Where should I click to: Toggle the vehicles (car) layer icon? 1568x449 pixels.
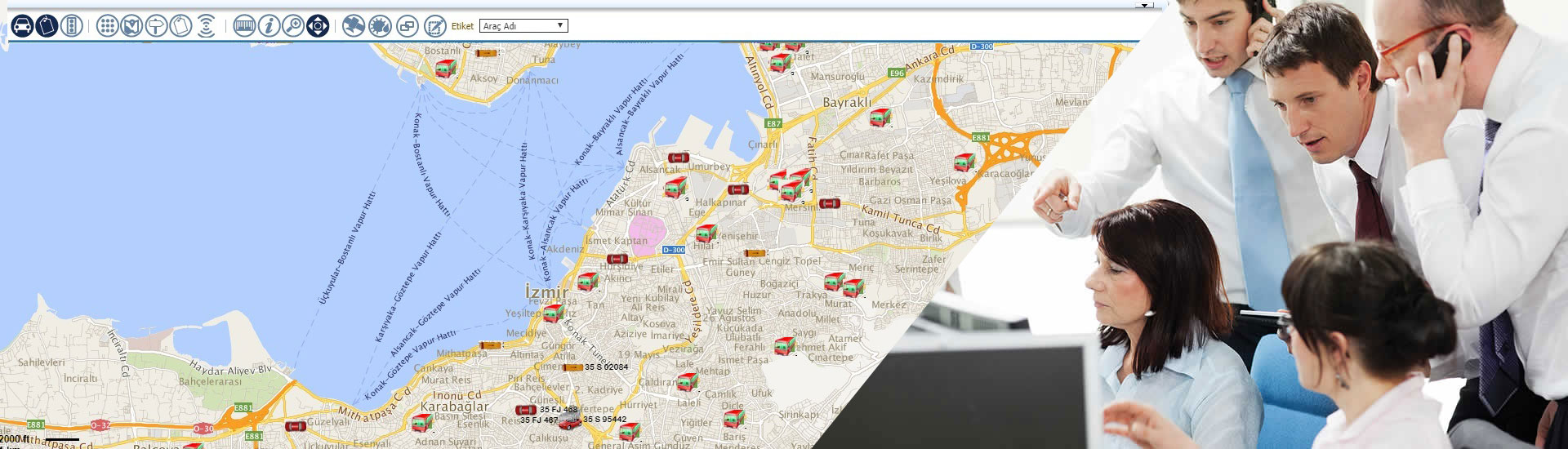(23, 26)
